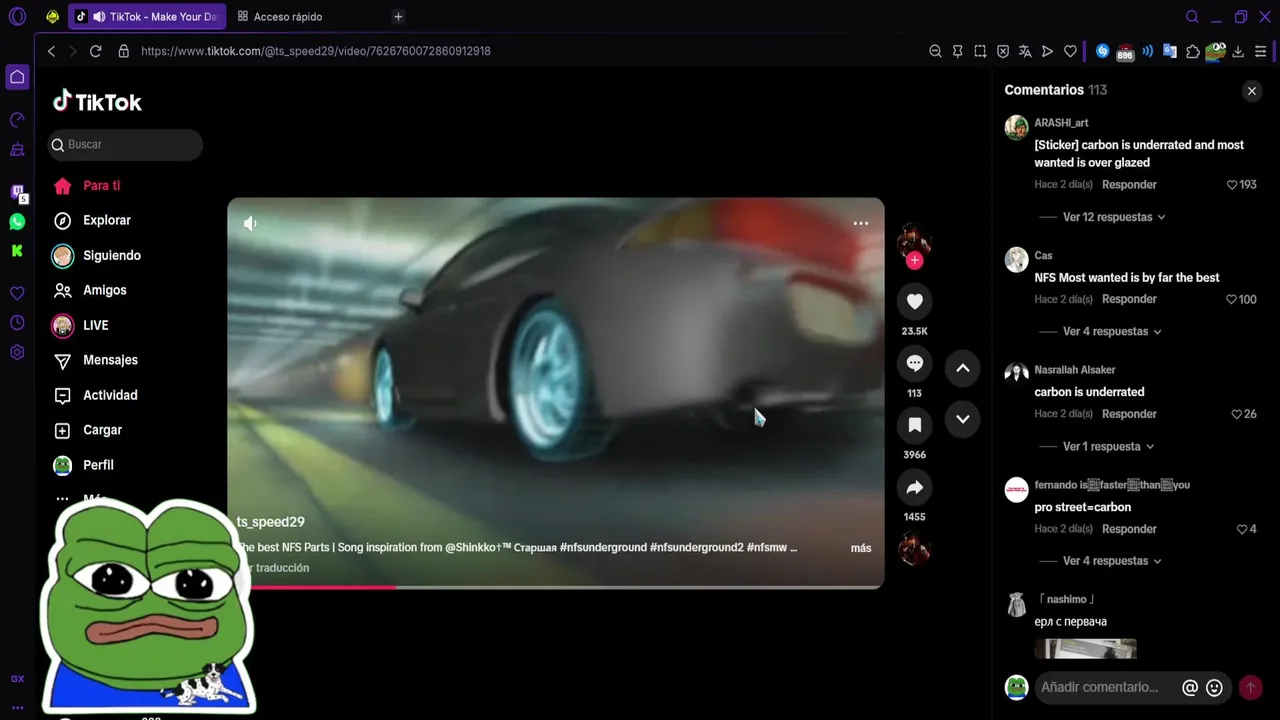Click the #nfsunderground2 hashtag
The image size is (1280, 720).
click(696, 548)
